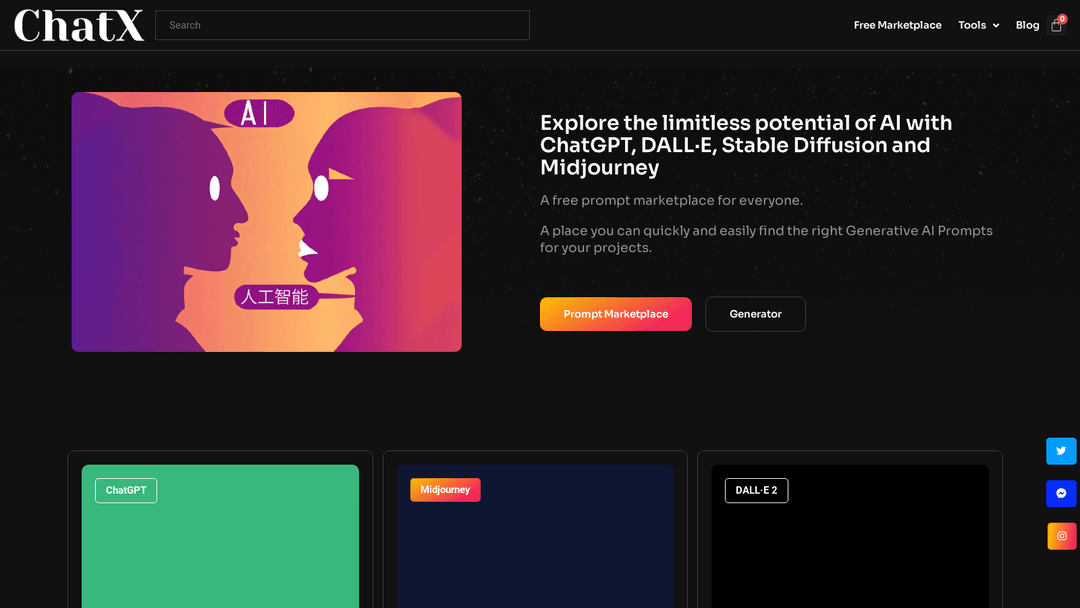Click the 'find the right Generative AI Prompts' paragraph
The height and width of the screenshot is (608, 1080).
766,239
